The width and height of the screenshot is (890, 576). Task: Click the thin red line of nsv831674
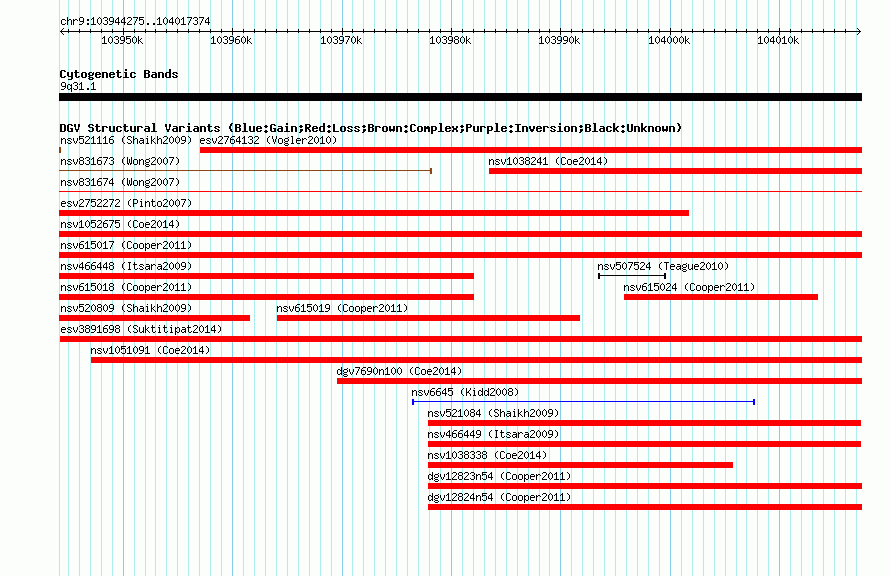(460, 191)
